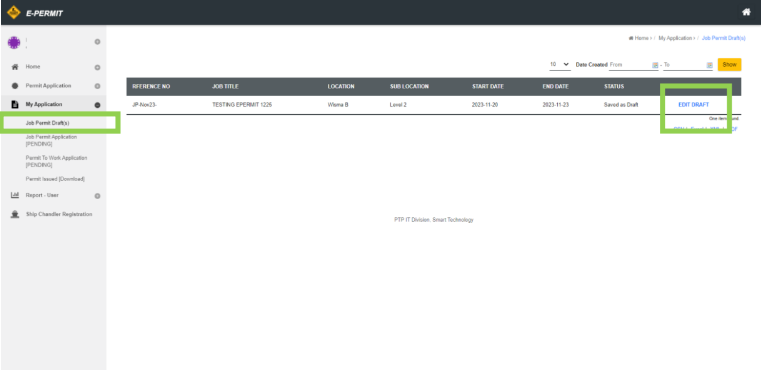The height and width of the screenshot is (370, 761).
Task: Open Job Permit Draft(s) sidebar item
Action: [x=48, y=123]
